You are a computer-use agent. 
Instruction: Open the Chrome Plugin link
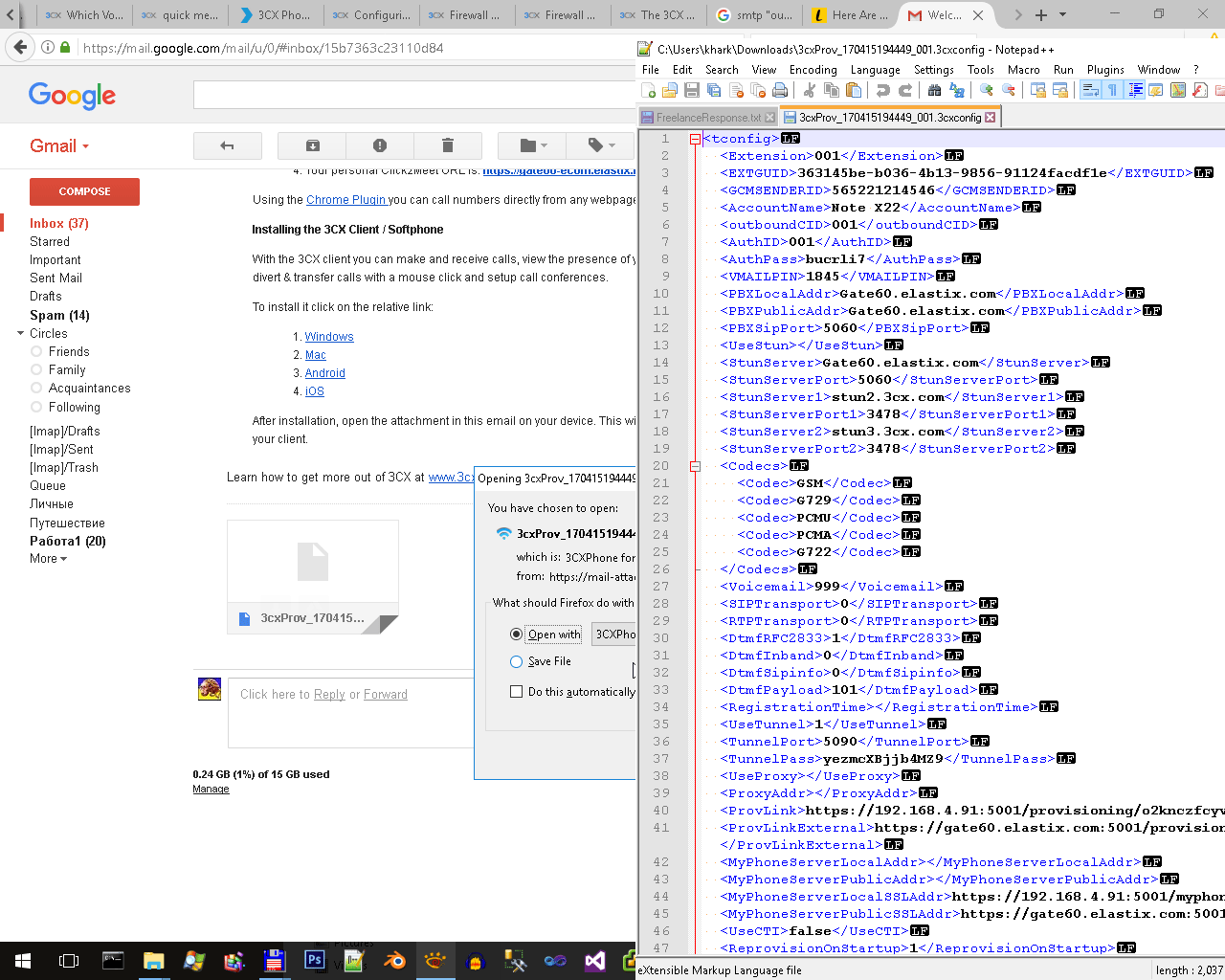346,200
